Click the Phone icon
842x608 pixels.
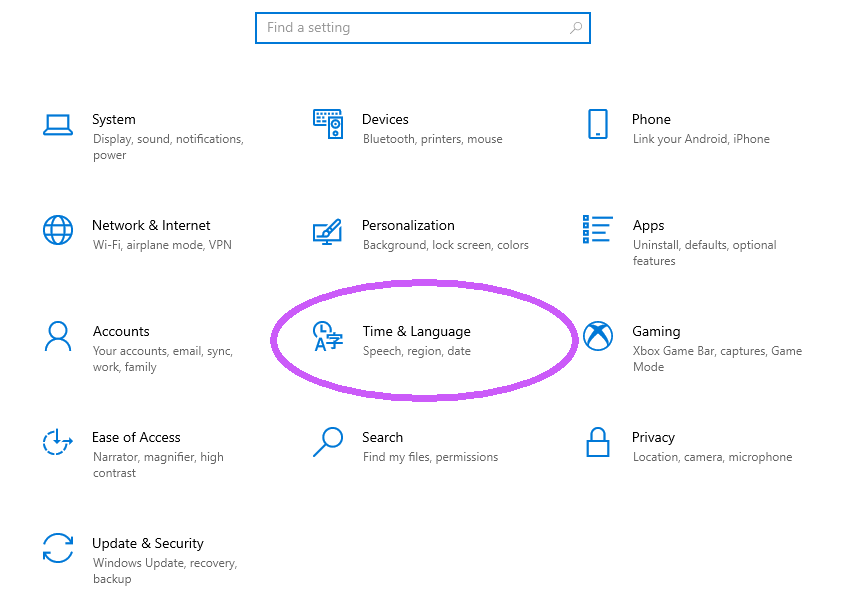[x=598, y=124]
